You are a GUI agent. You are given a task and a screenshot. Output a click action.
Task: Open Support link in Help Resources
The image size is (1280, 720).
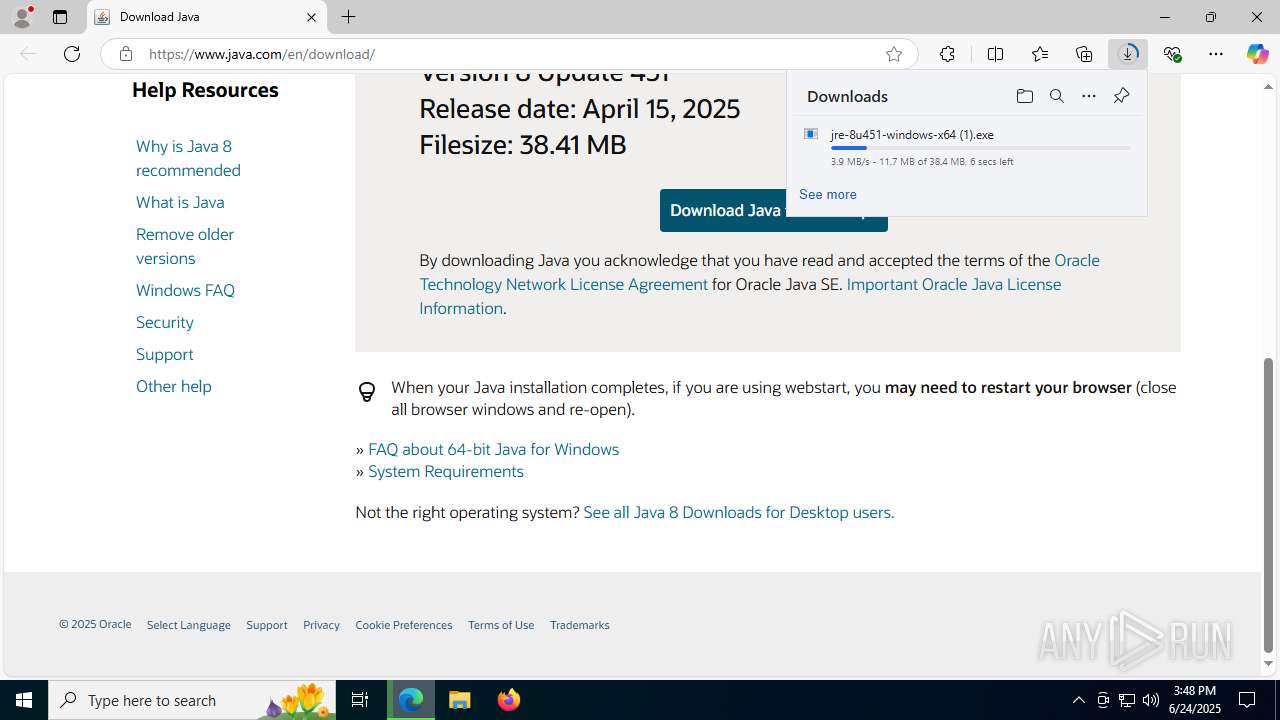[165, 354]
